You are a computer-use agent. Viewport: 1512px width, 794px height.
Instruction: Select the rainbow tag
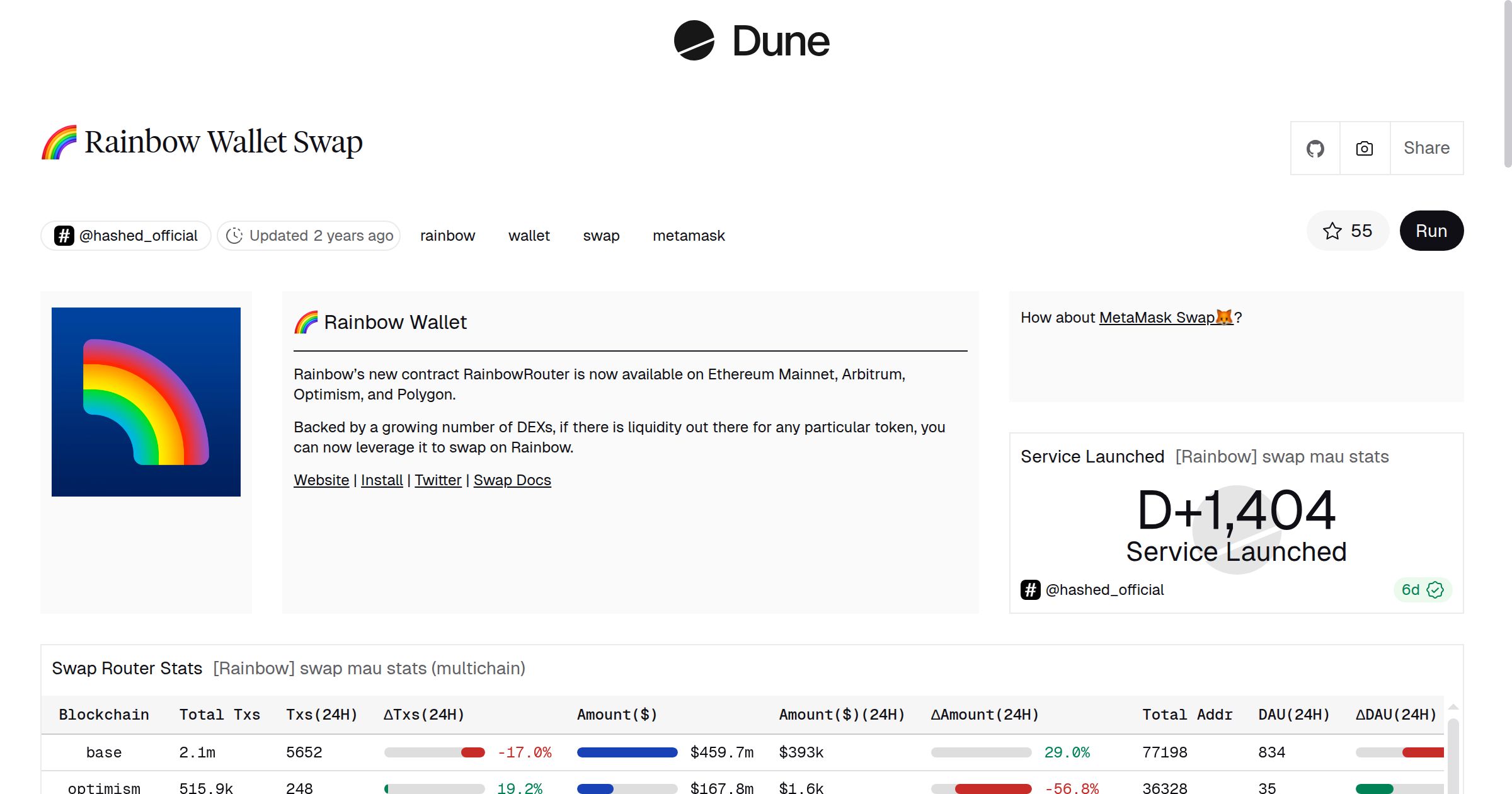[447, 235]
